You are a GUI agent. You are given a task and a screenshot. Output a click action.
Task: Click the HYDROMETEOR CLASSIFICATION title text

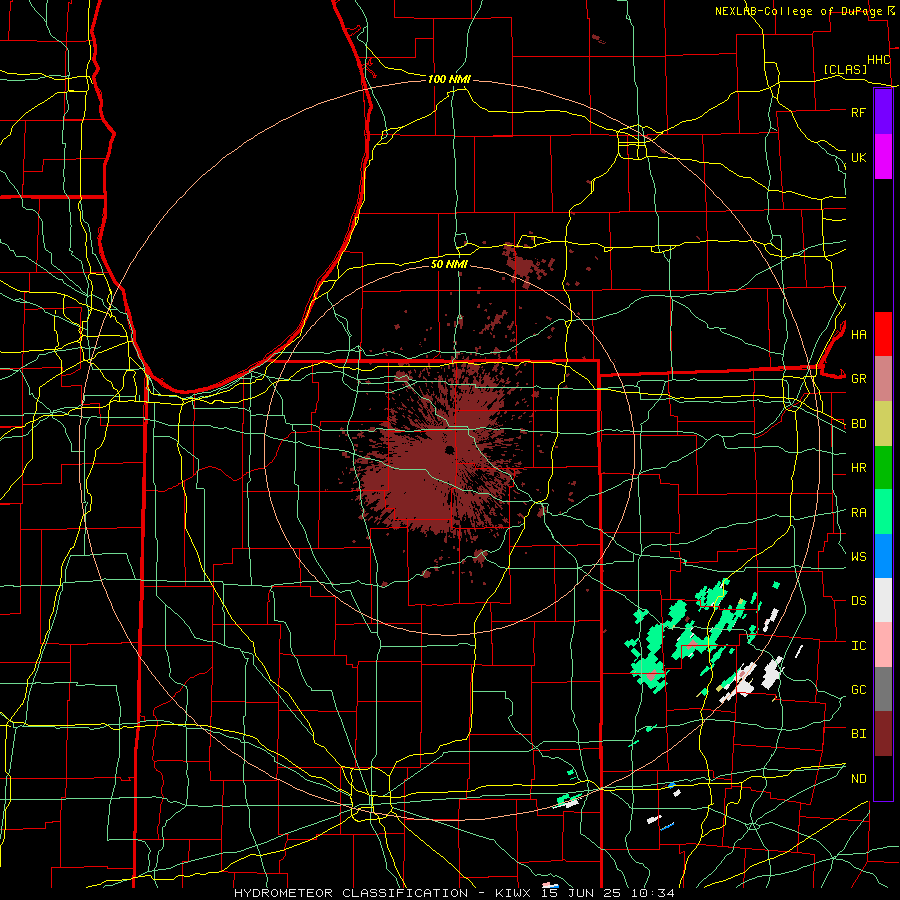click(x=351, y=893)
